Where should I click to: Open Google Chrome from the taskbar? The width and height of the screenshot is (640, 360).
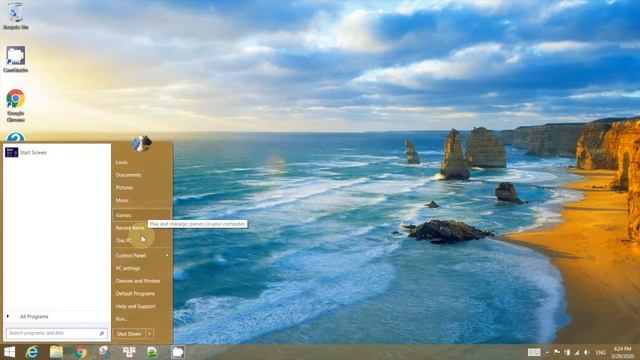tap(81, 352)
